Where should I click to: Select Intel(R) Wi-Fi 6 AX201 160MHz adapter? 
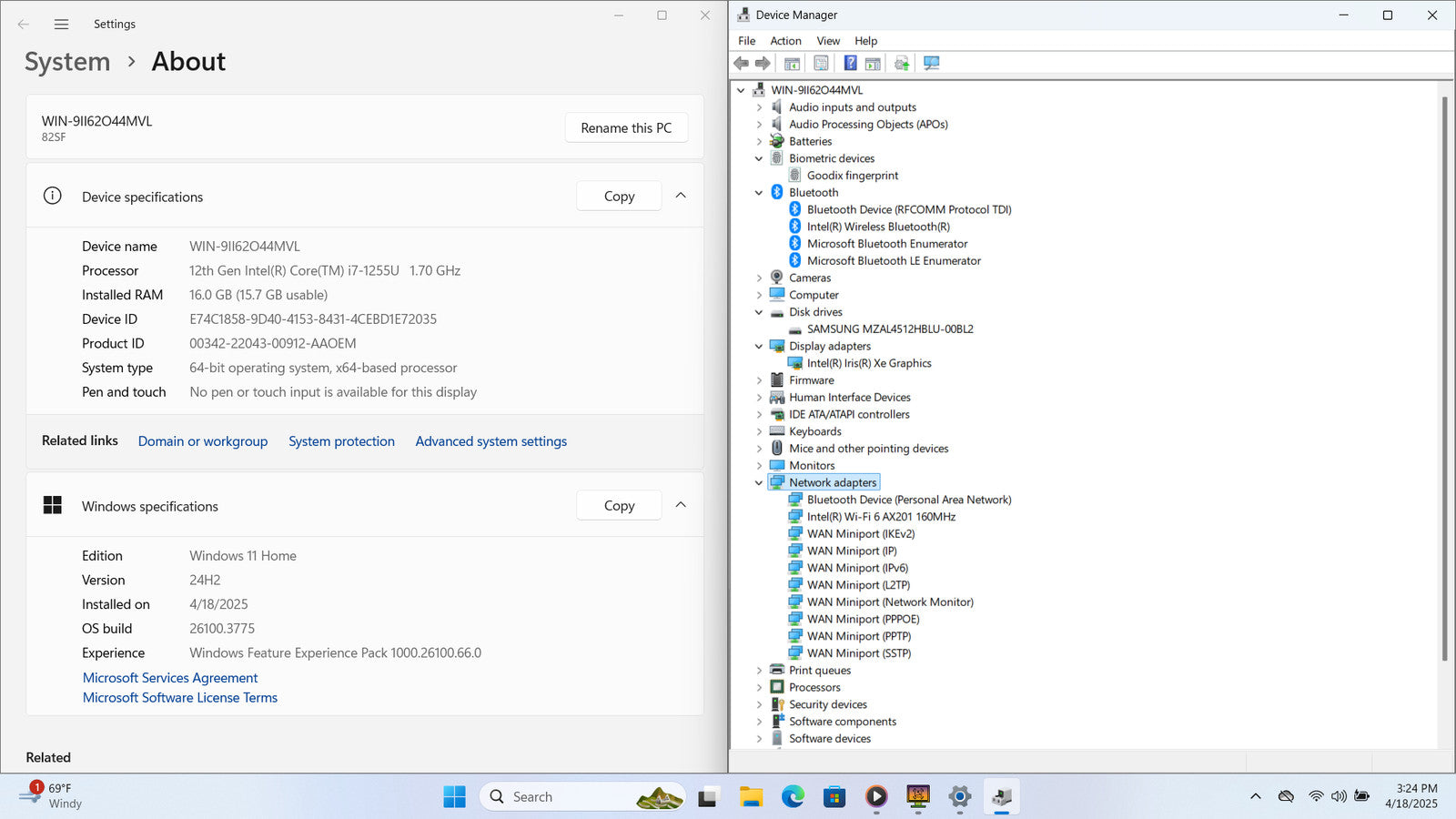[881, 516]
